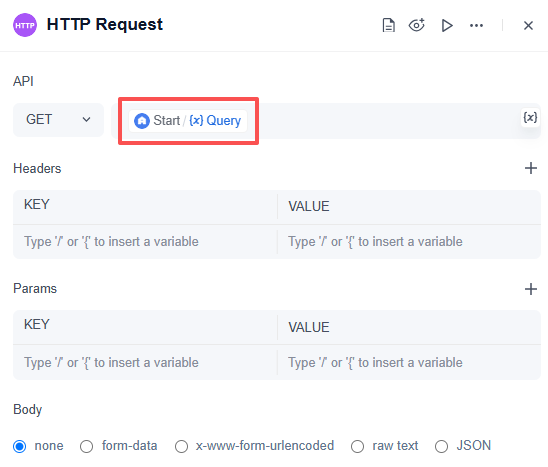Select raw text body type
The image size is (548, 467).
(358, 446)
